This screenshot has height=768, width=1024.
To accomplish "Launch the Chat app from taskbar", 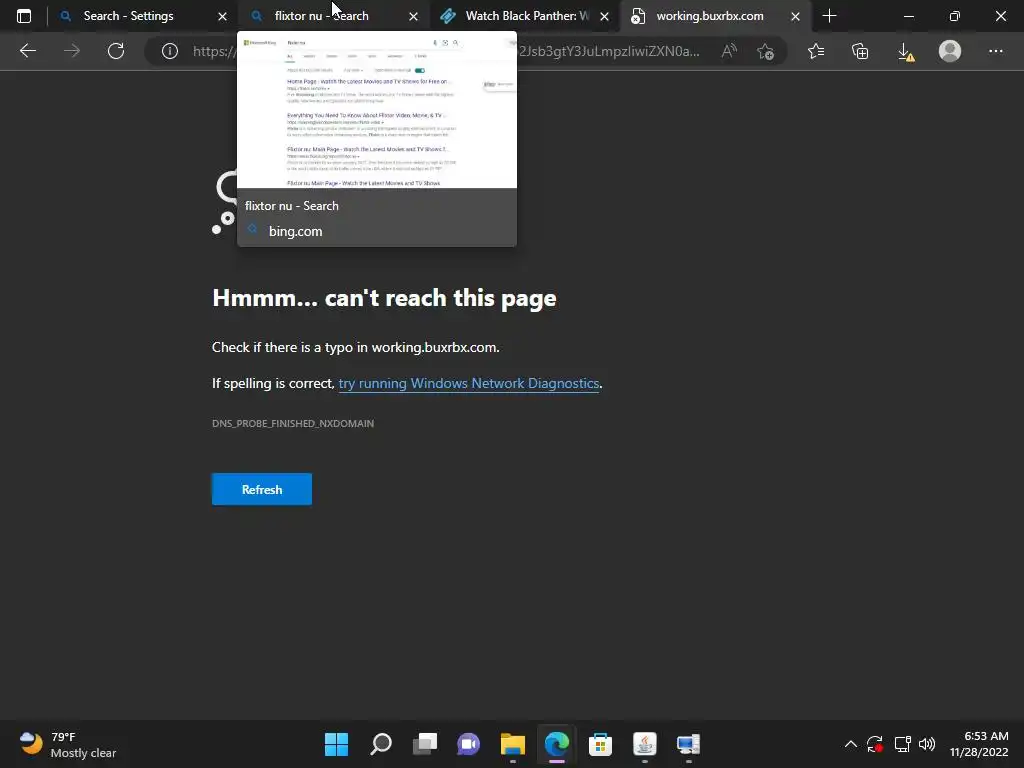I will pos(468,744).
